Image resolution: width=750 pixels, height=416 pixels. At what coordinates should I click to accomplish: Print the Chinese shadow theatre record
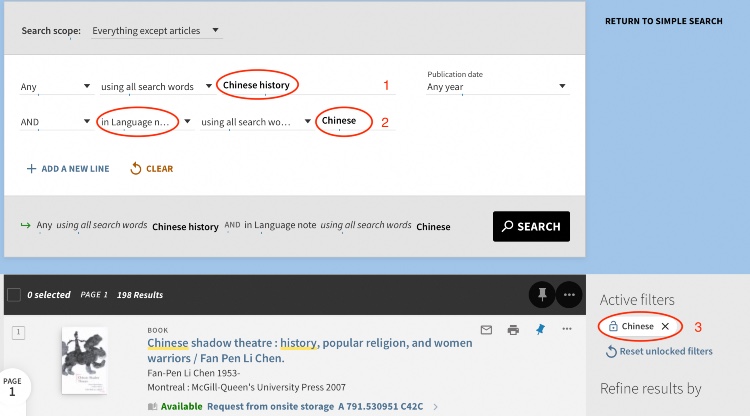pos(513,329)
